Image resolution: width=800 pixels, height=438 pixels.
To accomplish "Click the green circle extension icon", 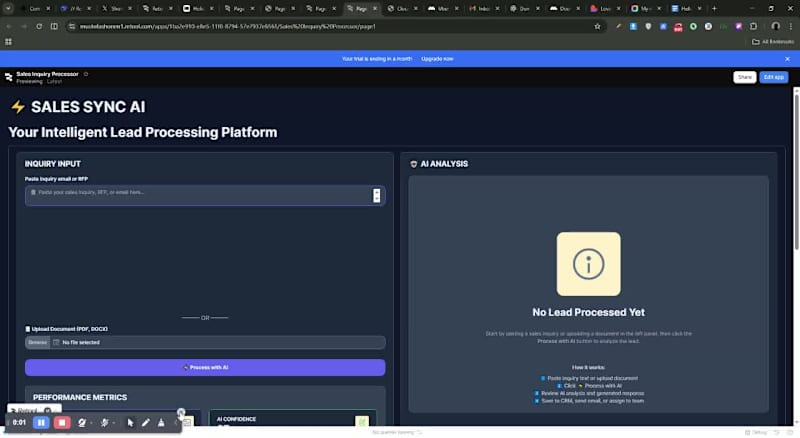I will [x=693, y=26].
